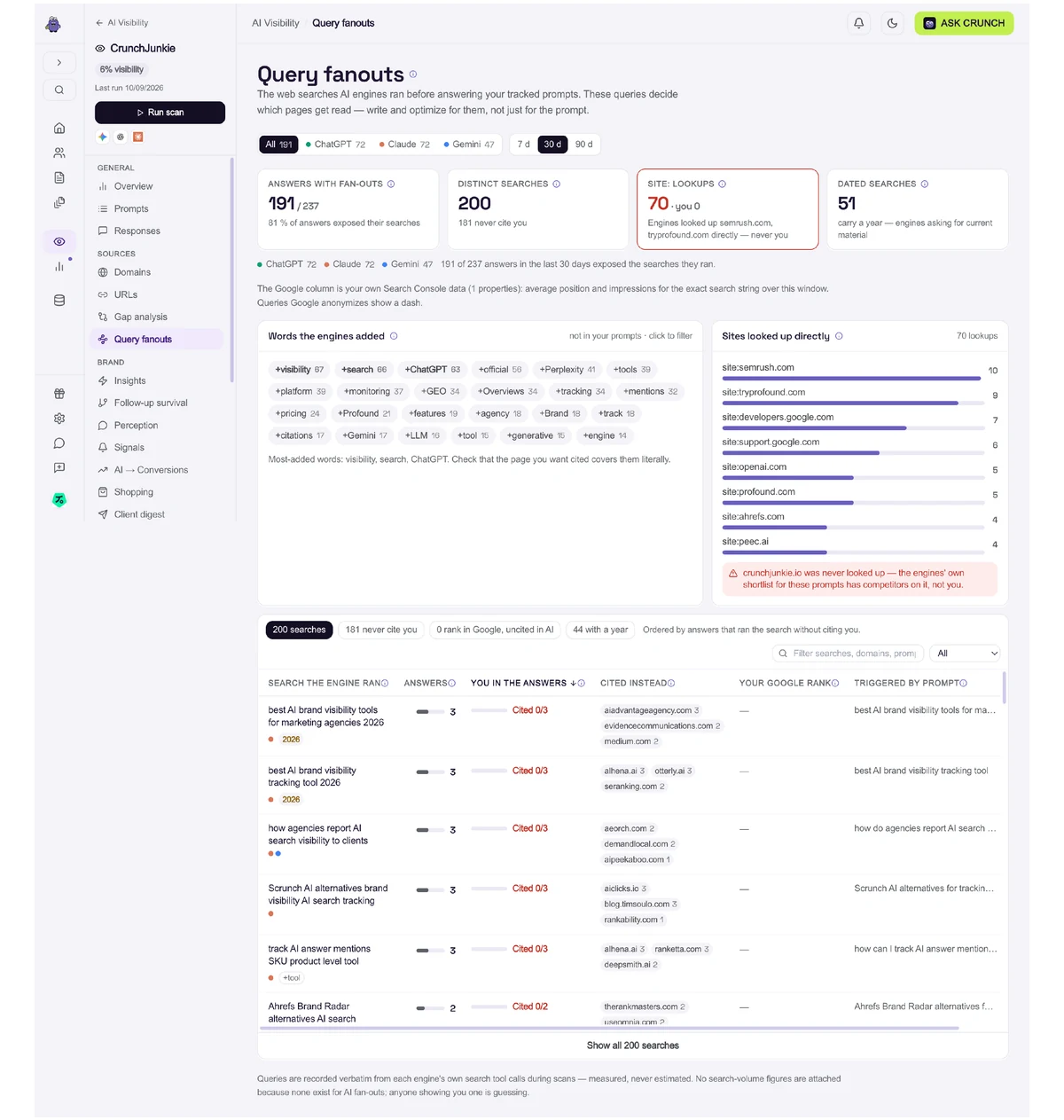Open Ask Crunch assistant
The width and height of the screenshot is (1064, 1120).
coord(964,23)
